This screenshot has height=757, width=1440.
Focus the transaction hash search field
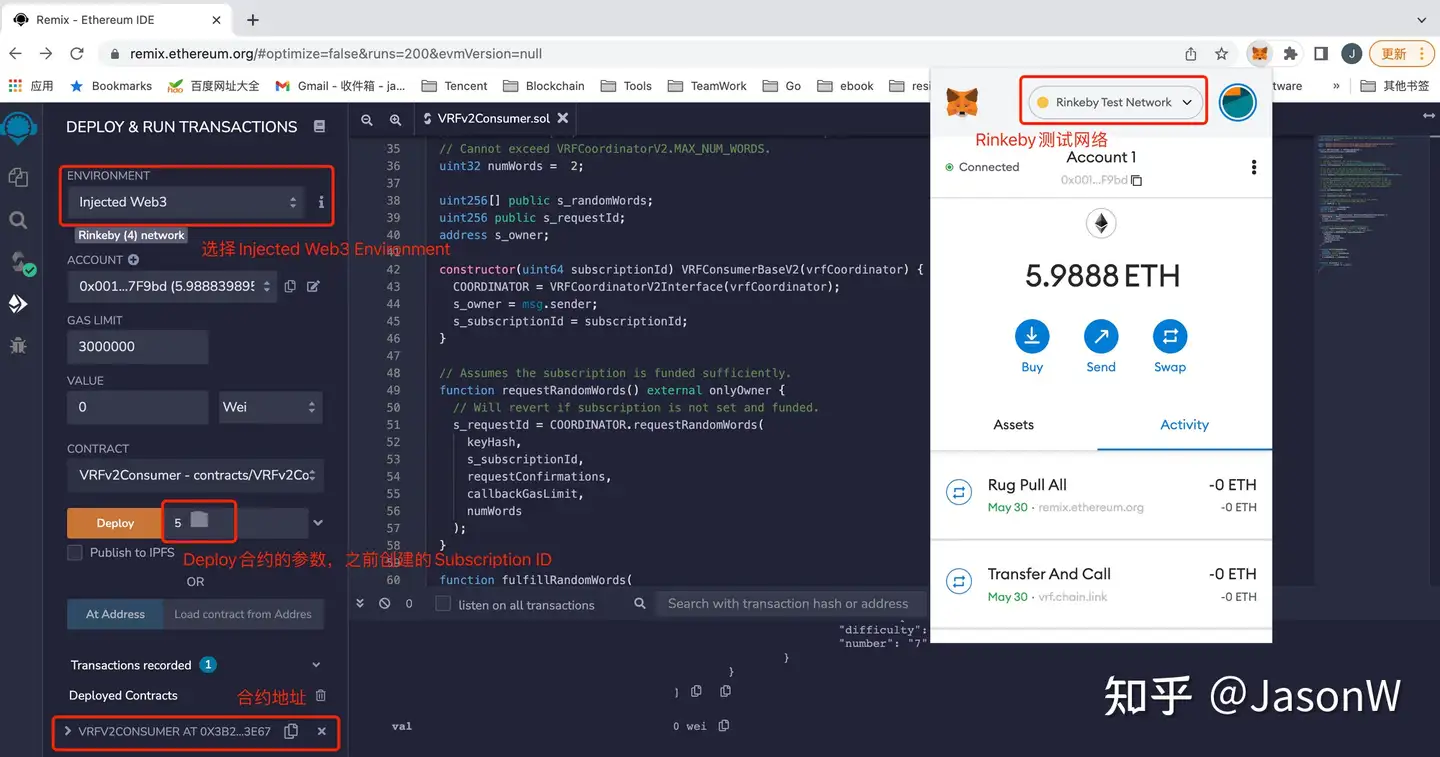tap(790, 604)
